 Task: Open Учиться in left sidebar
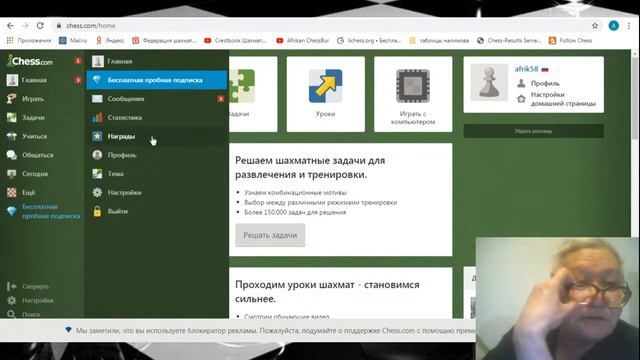[x=27, y=136]
